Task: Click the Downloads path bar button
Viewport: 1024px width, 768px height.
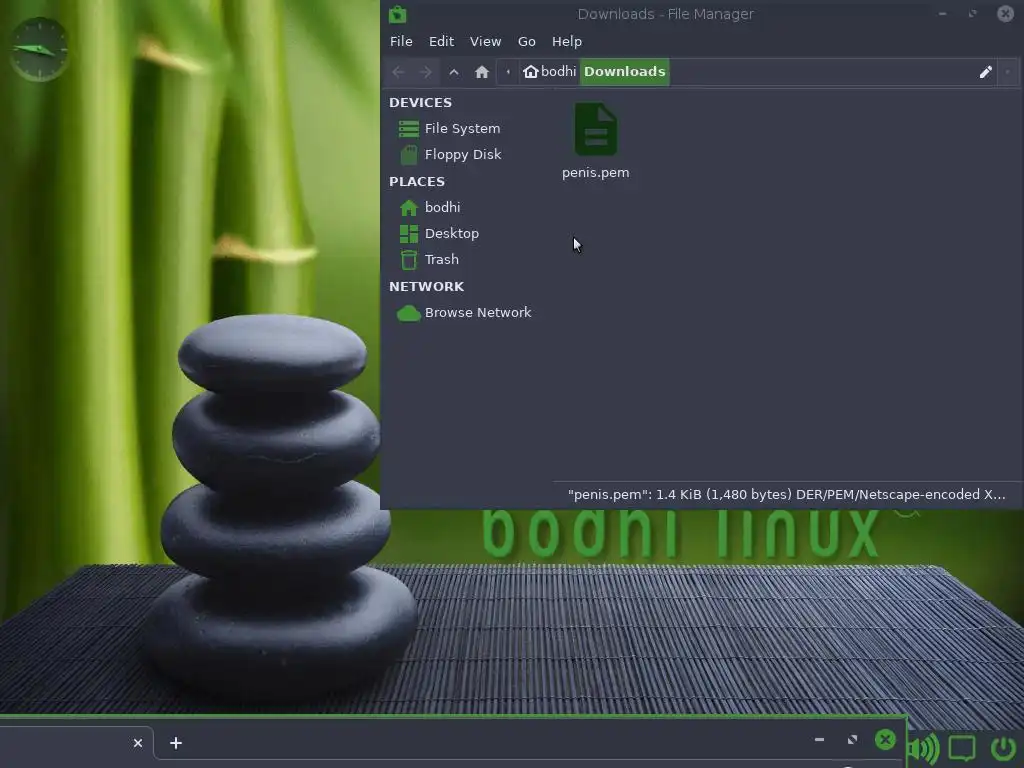Action: point(624,71)
